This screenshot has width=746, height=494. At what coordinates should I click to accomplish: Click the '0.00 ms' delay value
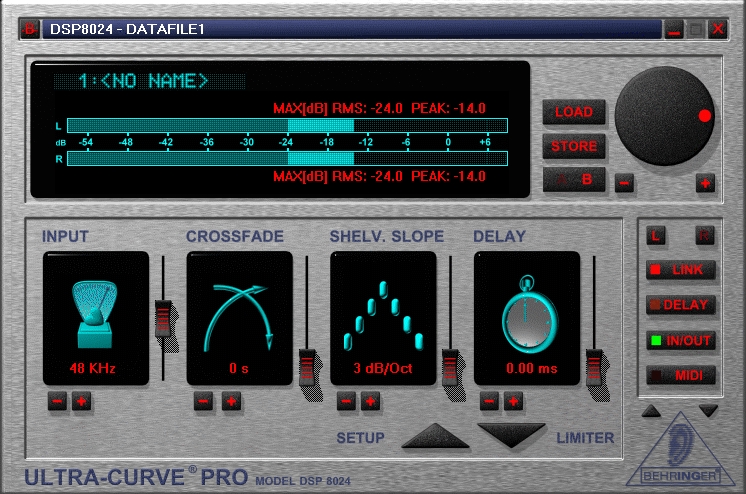pyautogui.click(x=531, y=368)
